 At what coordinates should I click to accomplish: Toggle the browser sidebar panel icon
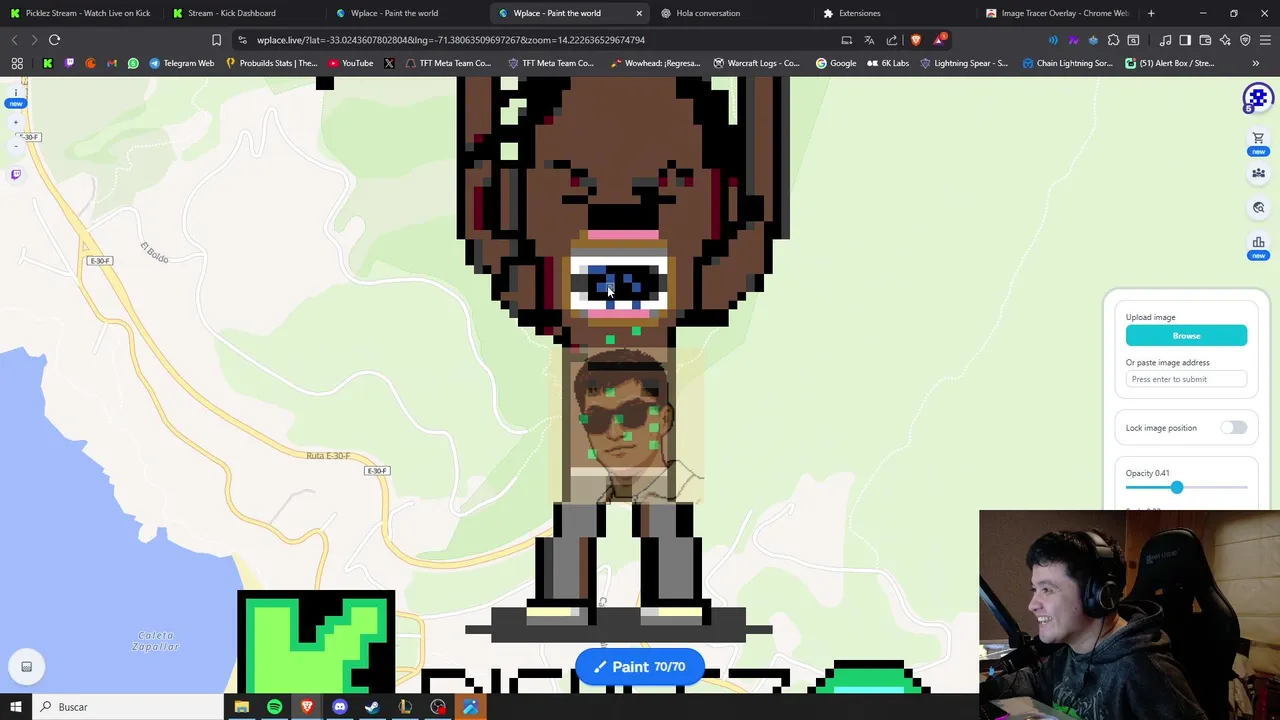click(x=1185, y=40)
